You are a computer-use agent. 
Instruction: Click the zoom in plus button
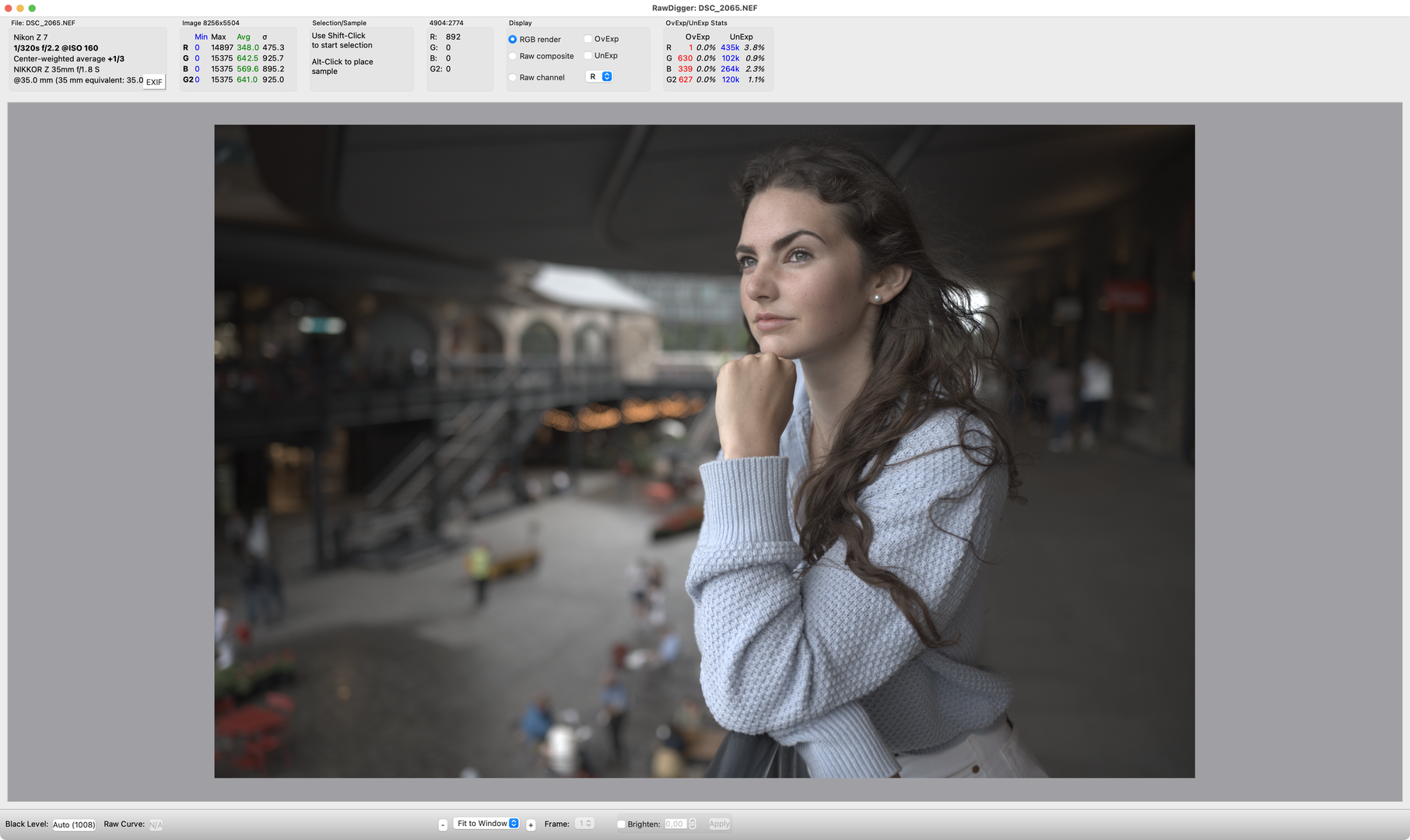(x=531, y=824)
